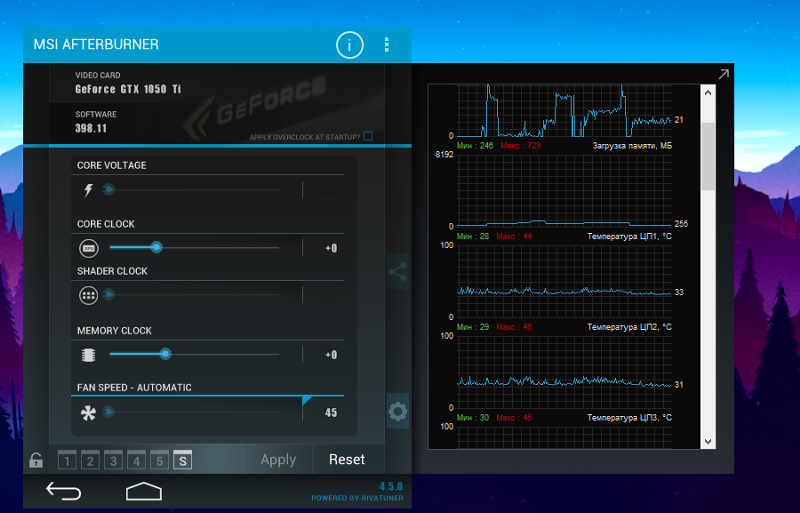Tap the back arrow navigation button
800x513 pixels.
[64, 492]
